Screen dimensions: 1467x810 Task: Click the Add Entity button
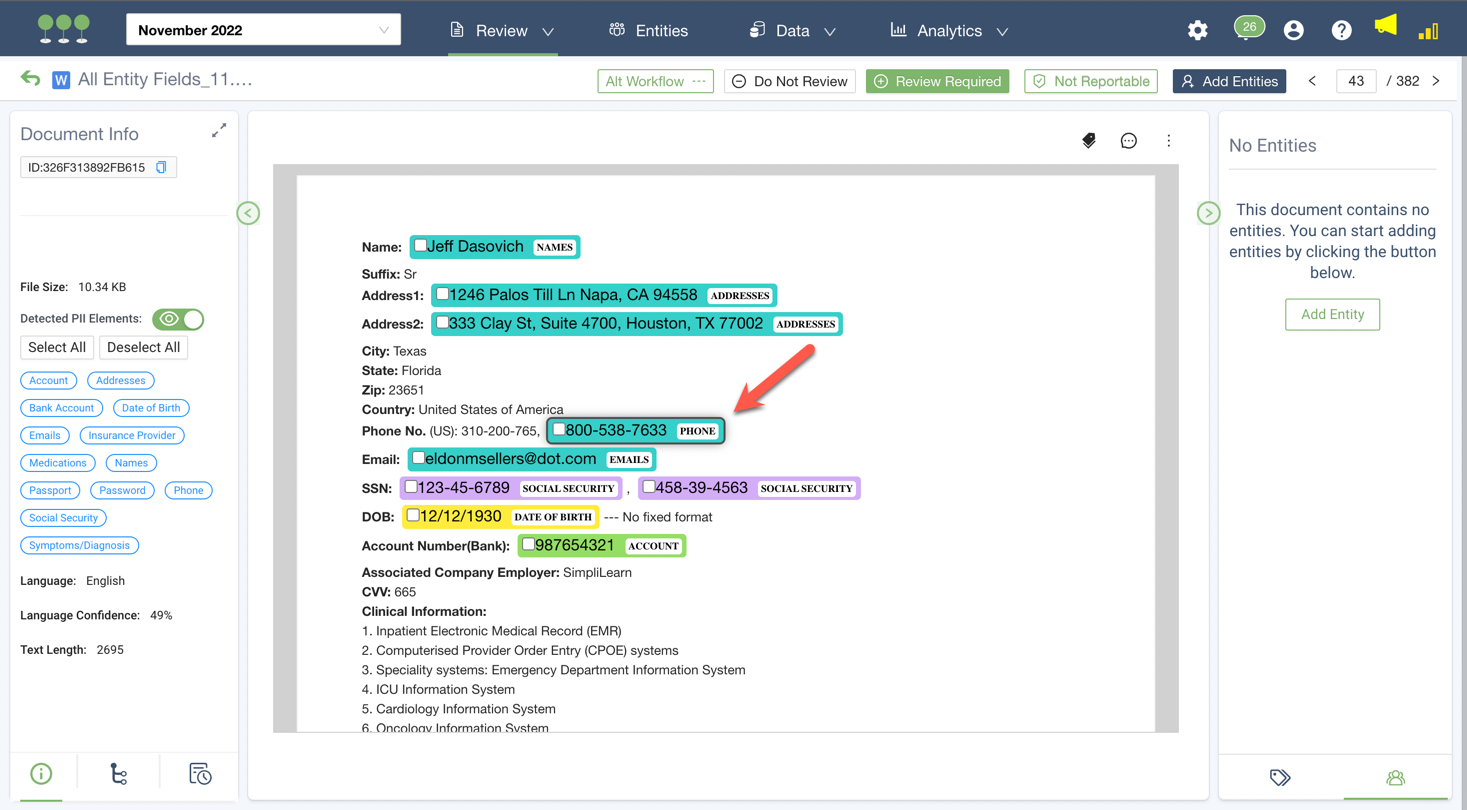[1332, 314]
